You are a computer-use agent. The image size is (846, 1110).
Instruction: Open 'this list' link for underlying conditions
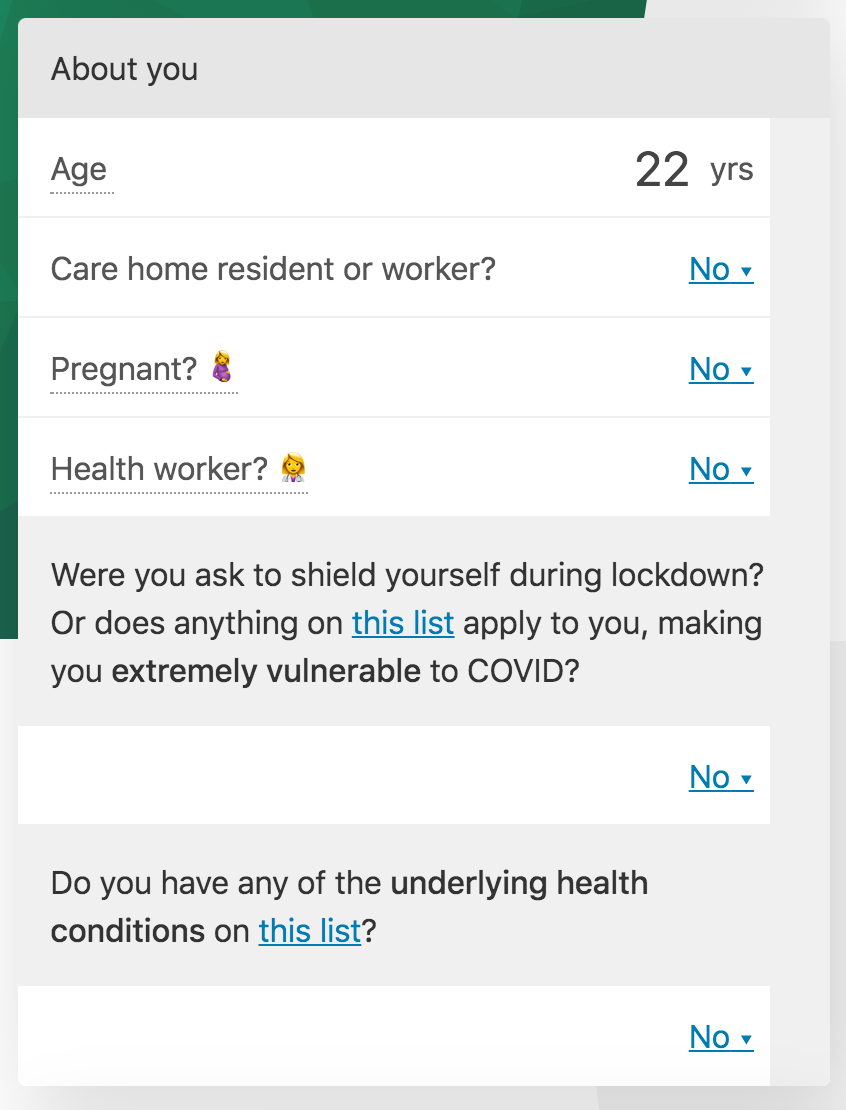(x=309, y=930)
